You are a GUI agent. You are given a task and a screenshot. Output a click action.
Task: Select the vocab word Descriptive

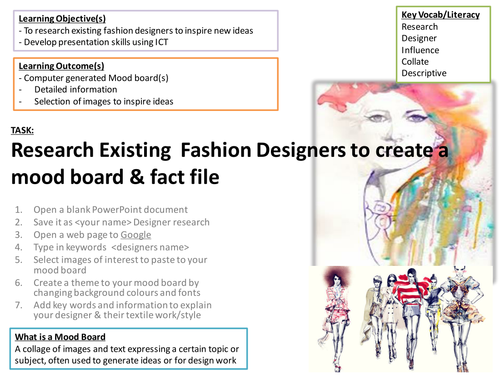pyautogui.click(x=424, y=73)
